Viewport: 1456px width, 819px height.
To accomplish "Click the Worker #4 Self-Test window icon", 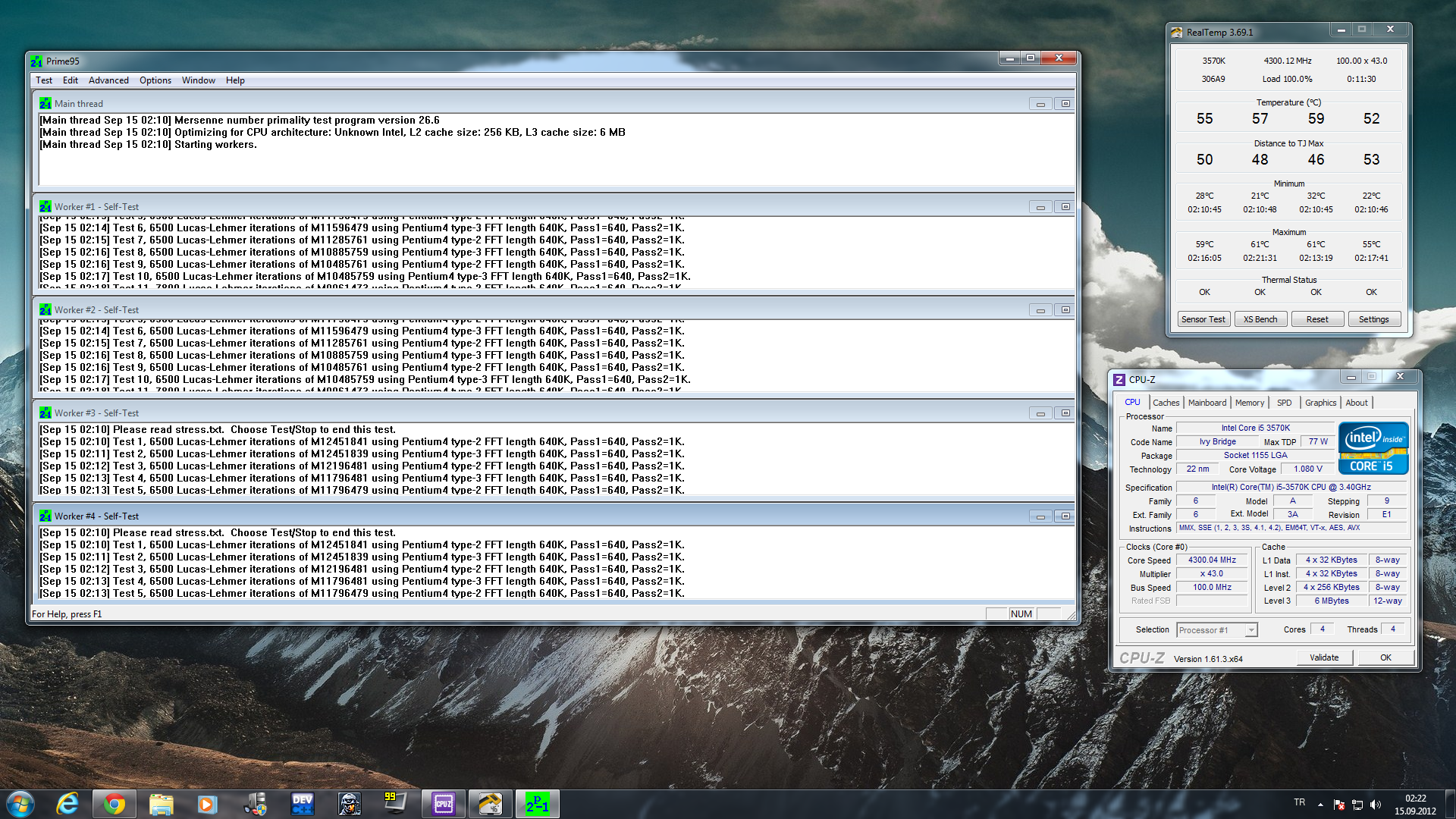I will point(45,516).
